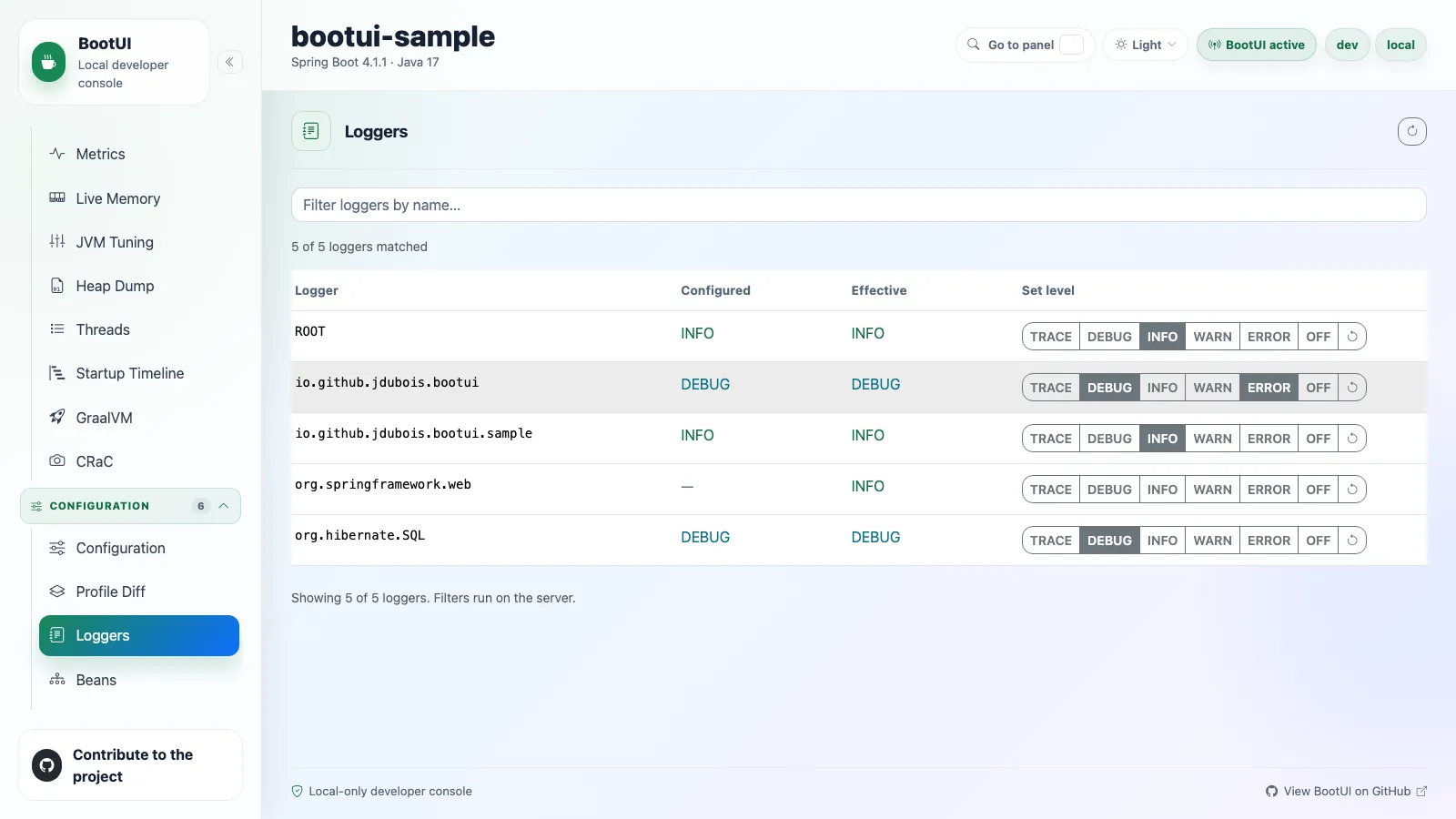Set ROOT logger to DEBUG
Screen dimensions: 1456x819
point(1109,337)
